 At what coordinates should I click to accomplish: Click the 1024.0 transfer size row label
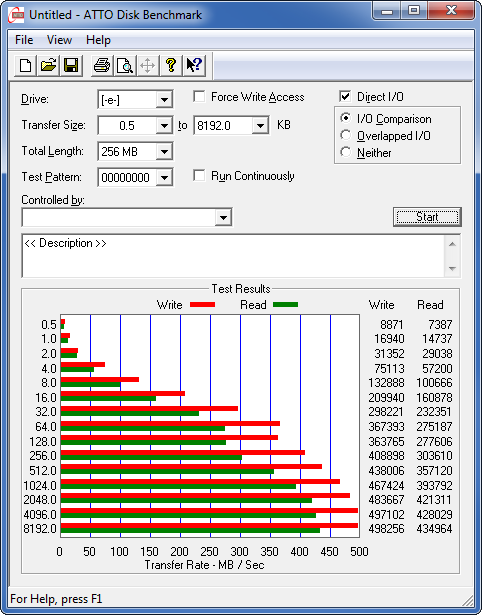40,486
